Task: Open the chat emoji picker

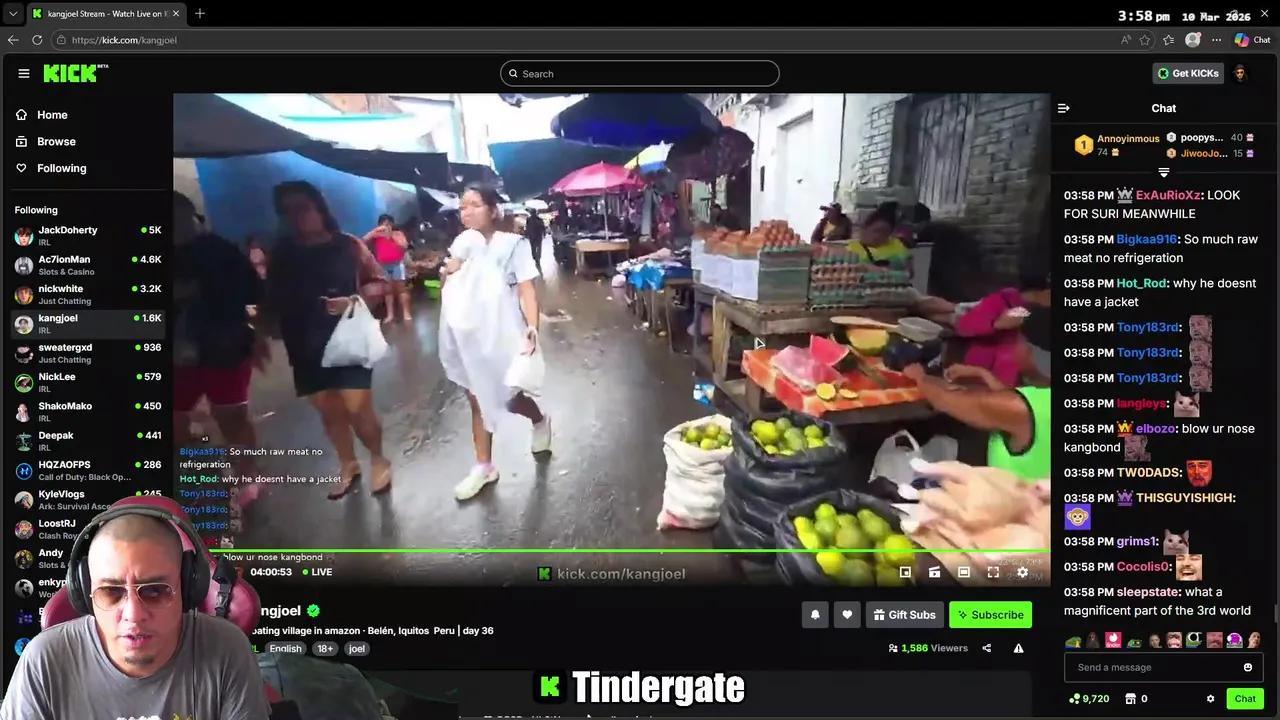Action: [1248, 667]
